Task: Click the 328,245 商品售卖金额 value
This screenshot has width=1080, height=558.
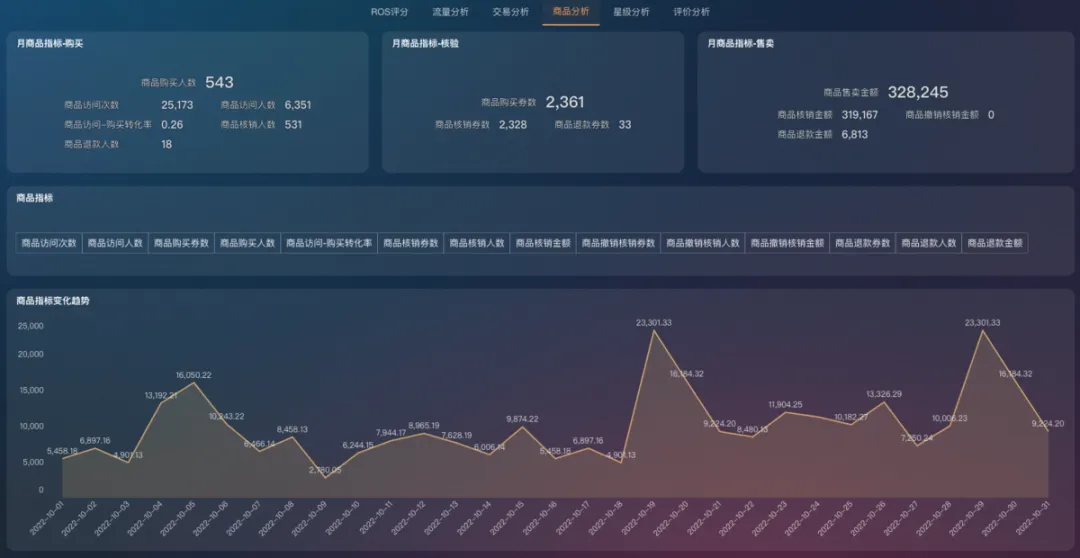Action: (918, 92)
